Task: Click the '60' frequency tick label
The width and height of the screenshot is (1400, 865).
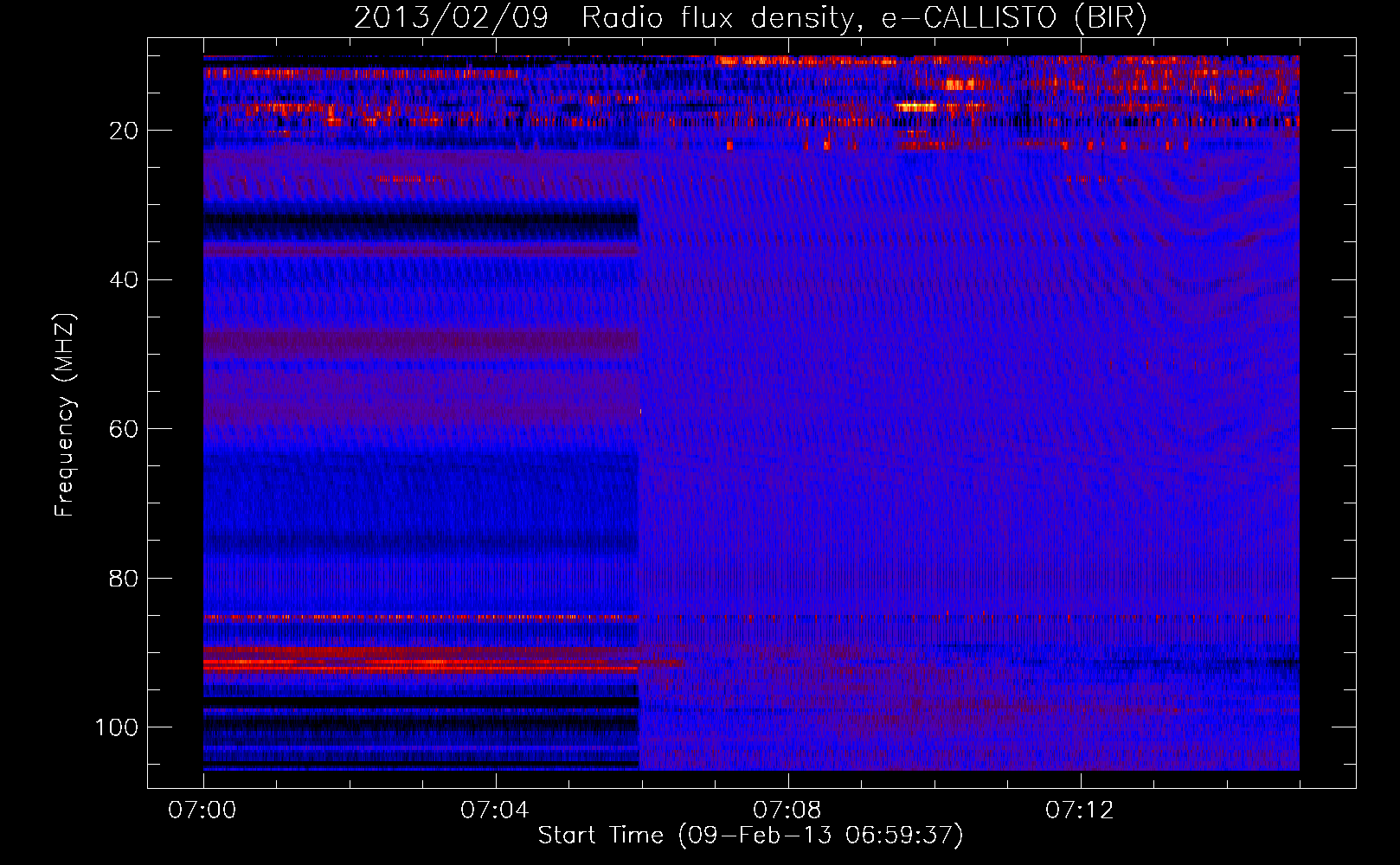Action: 124,429
